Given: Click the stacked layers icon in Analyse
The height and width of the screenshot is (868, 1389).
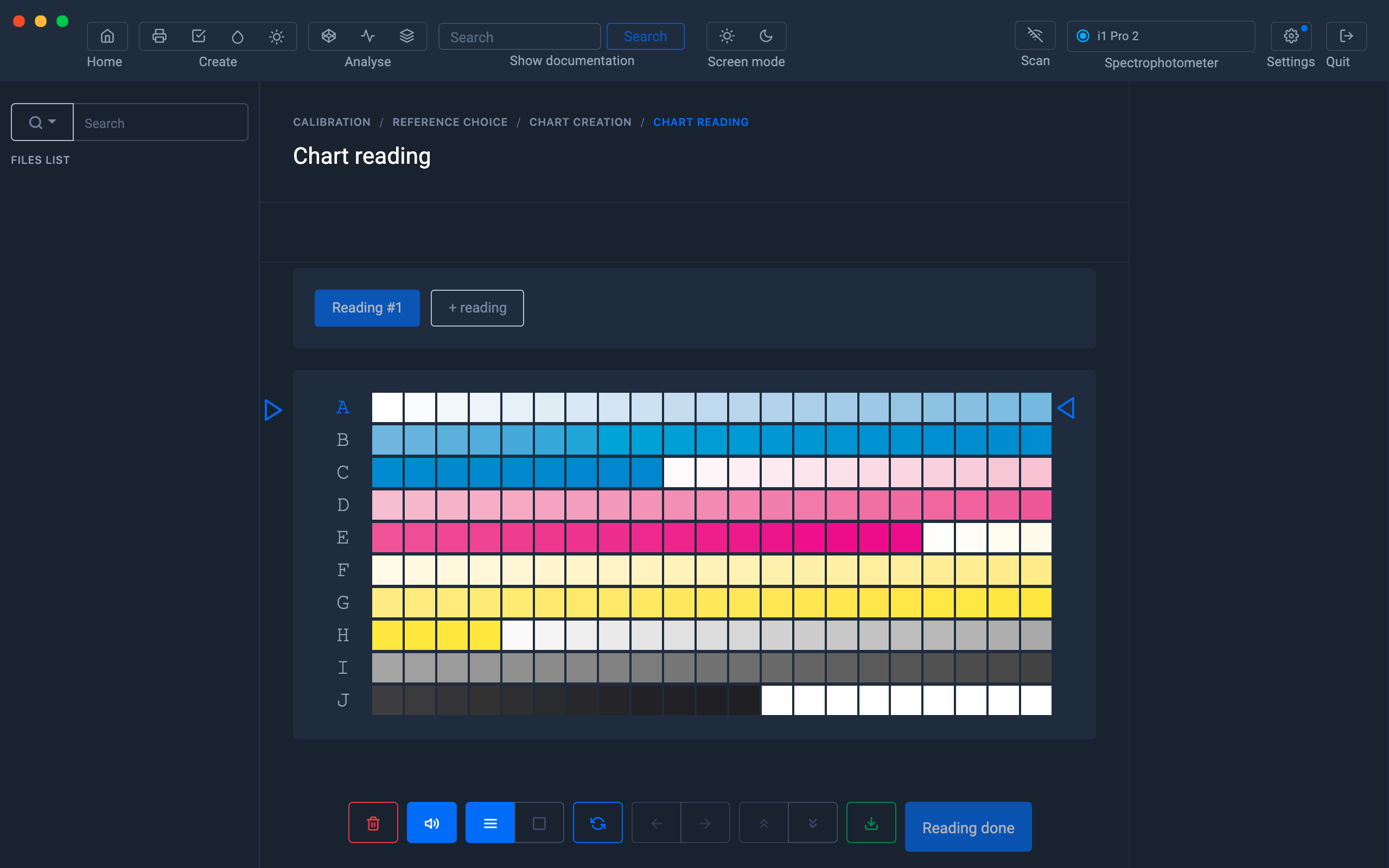Looking at the screenshot, I should pos(407,36).
